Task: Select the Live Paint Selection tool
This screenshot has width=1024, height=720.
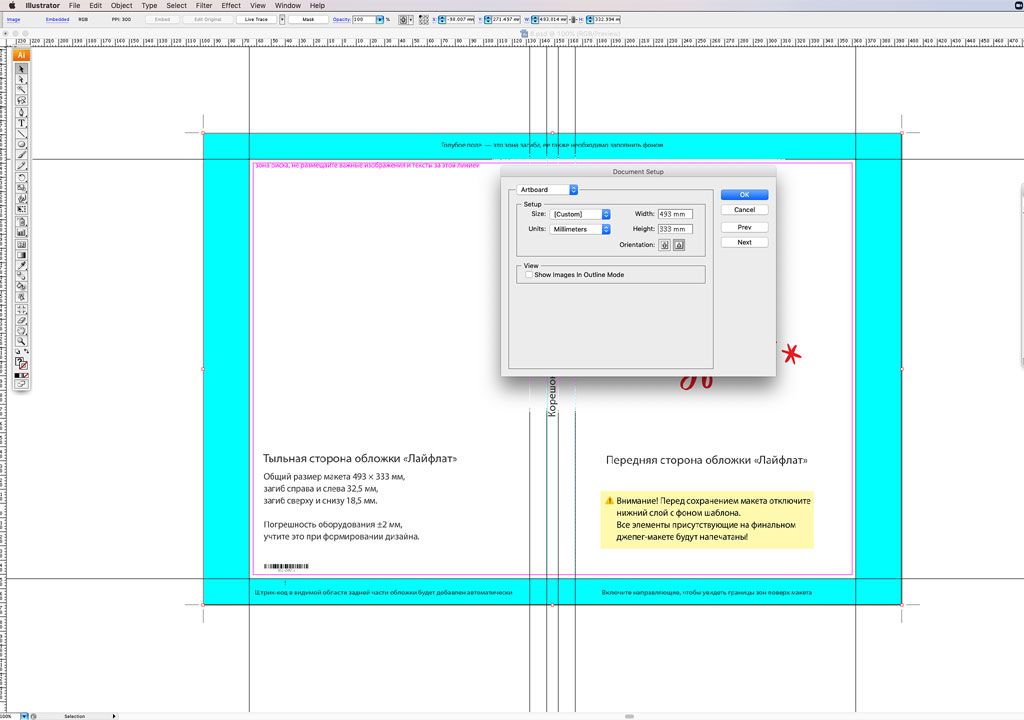Action: [x=22, y=297]
